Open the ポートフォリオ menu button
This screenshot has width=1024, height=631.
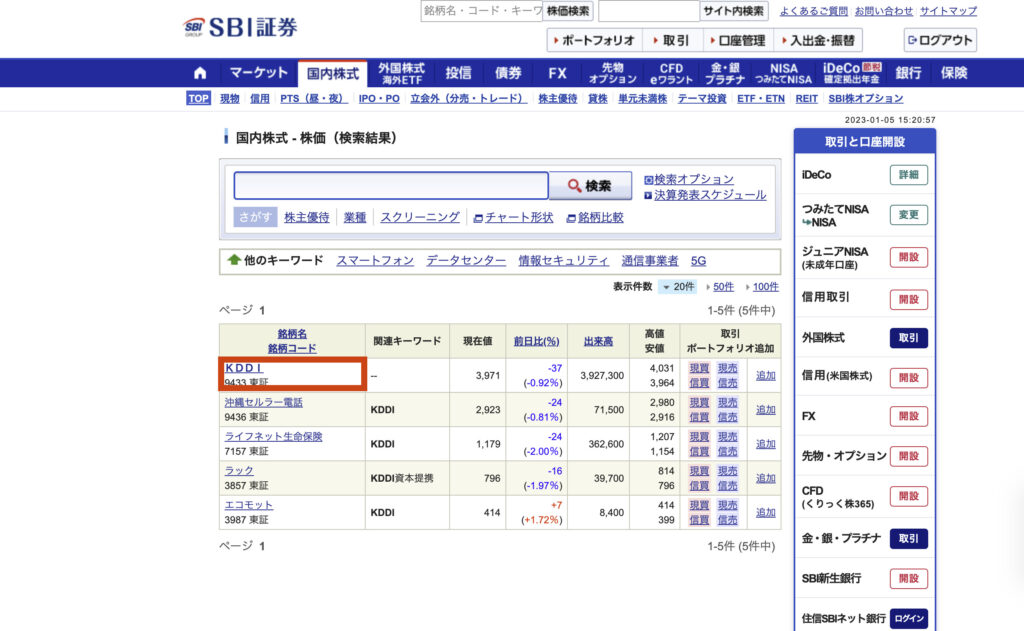point(594,40)
